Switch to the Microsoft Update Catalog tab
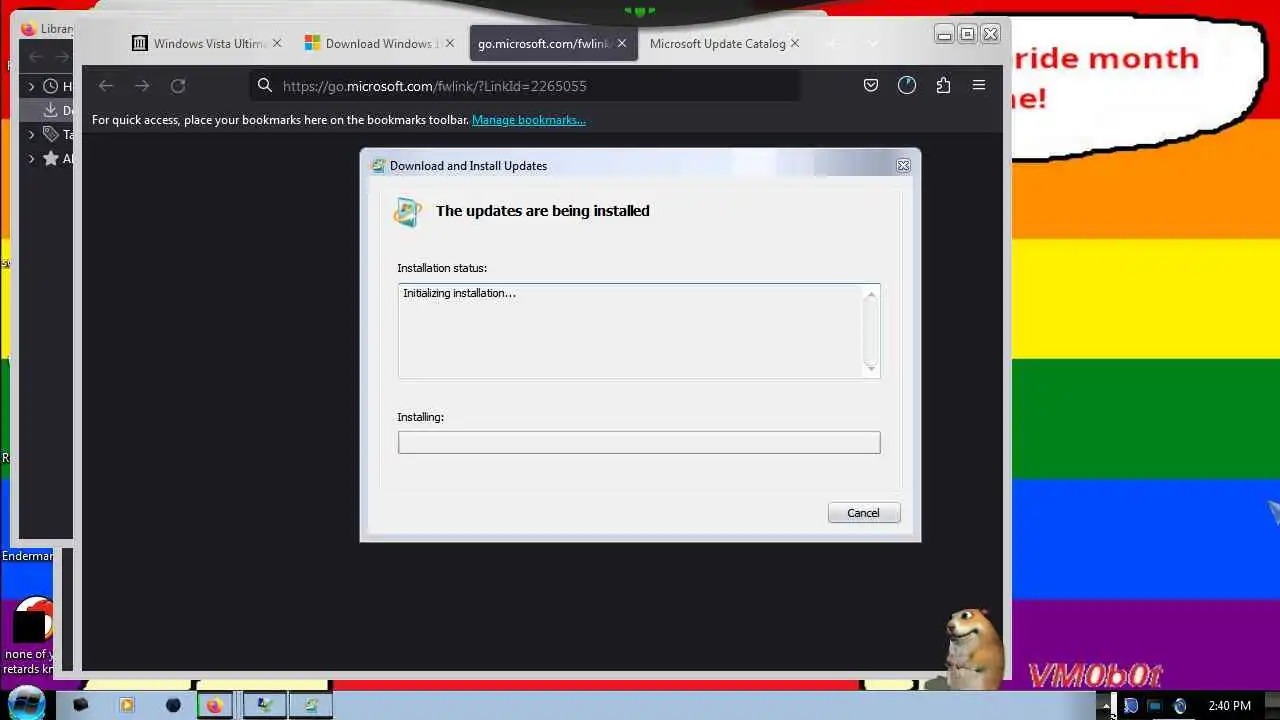The image size is (1280, 720). [x=725, y=43]
